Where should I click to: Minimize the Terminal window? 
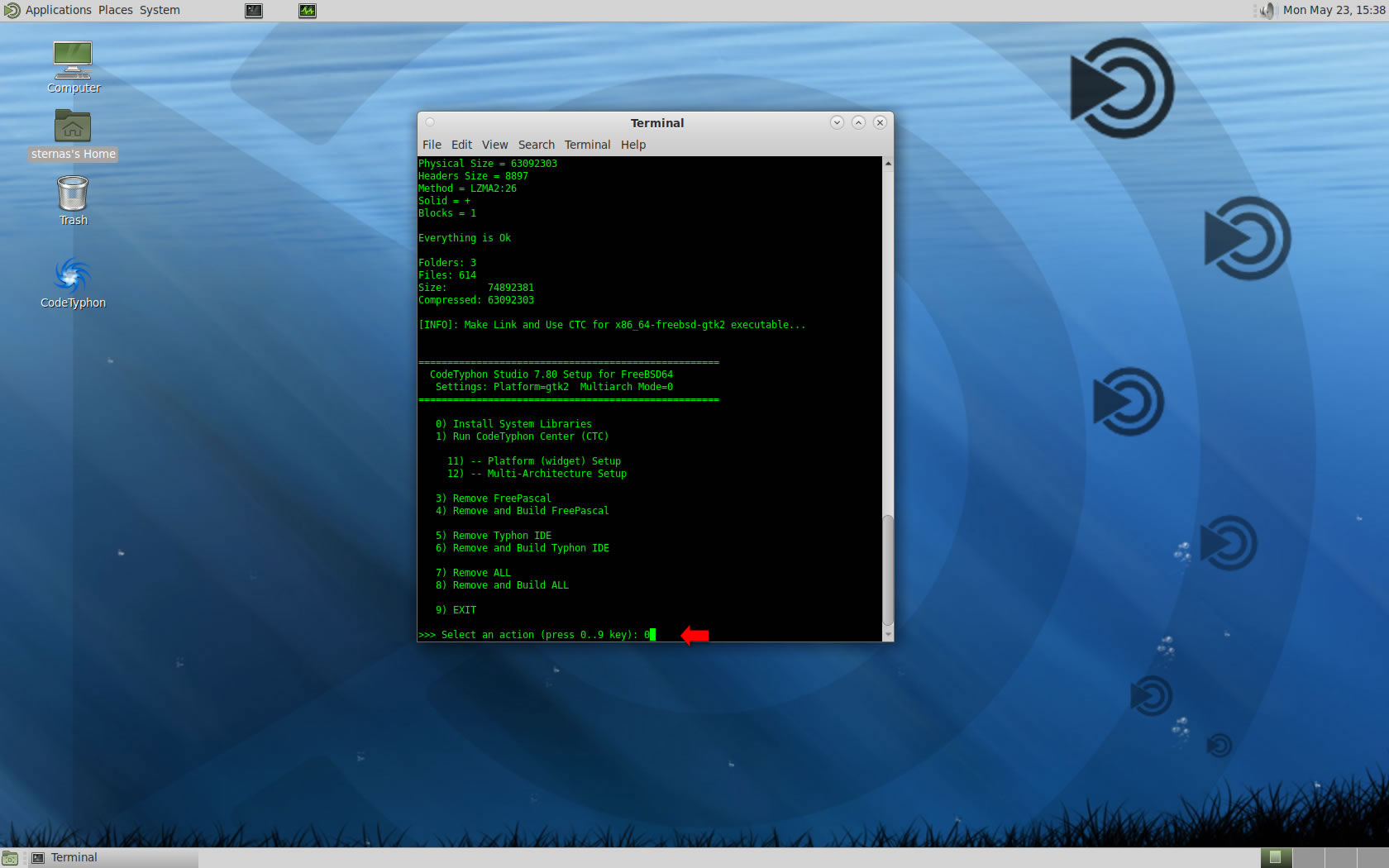click(x=837, y=122)
